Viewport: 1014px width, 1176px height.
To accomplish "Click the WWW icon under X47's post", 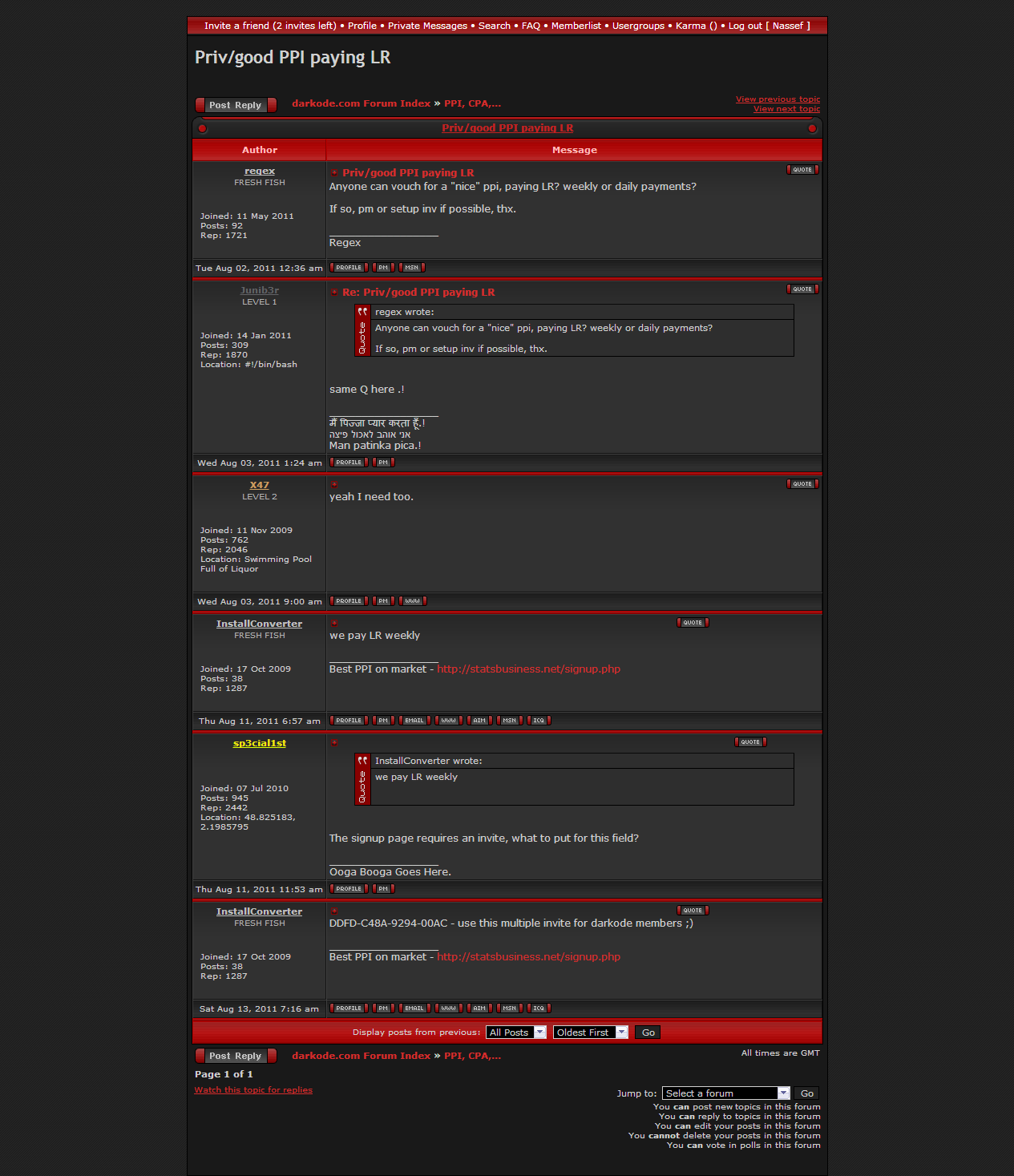I will coord(412,601).
